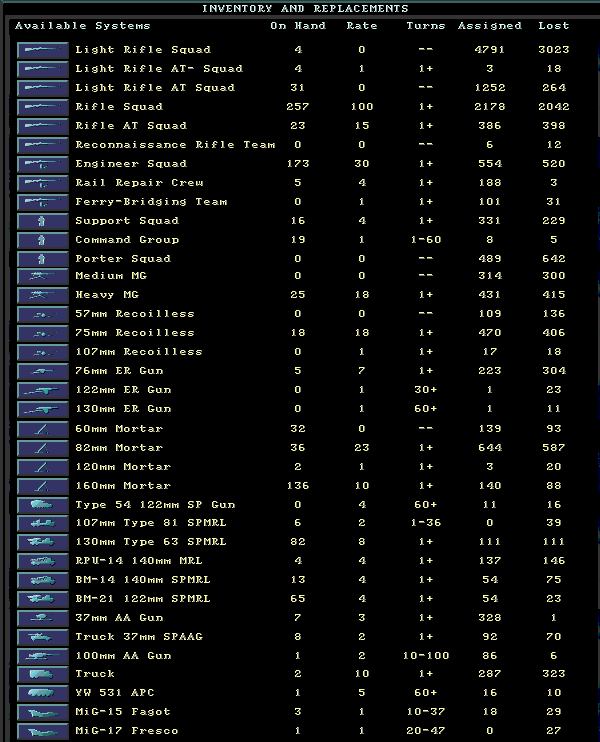Select the Light Rifle AT- Squad icon
Viewport: 600px width, 742px height.
(x=43, y=69)
